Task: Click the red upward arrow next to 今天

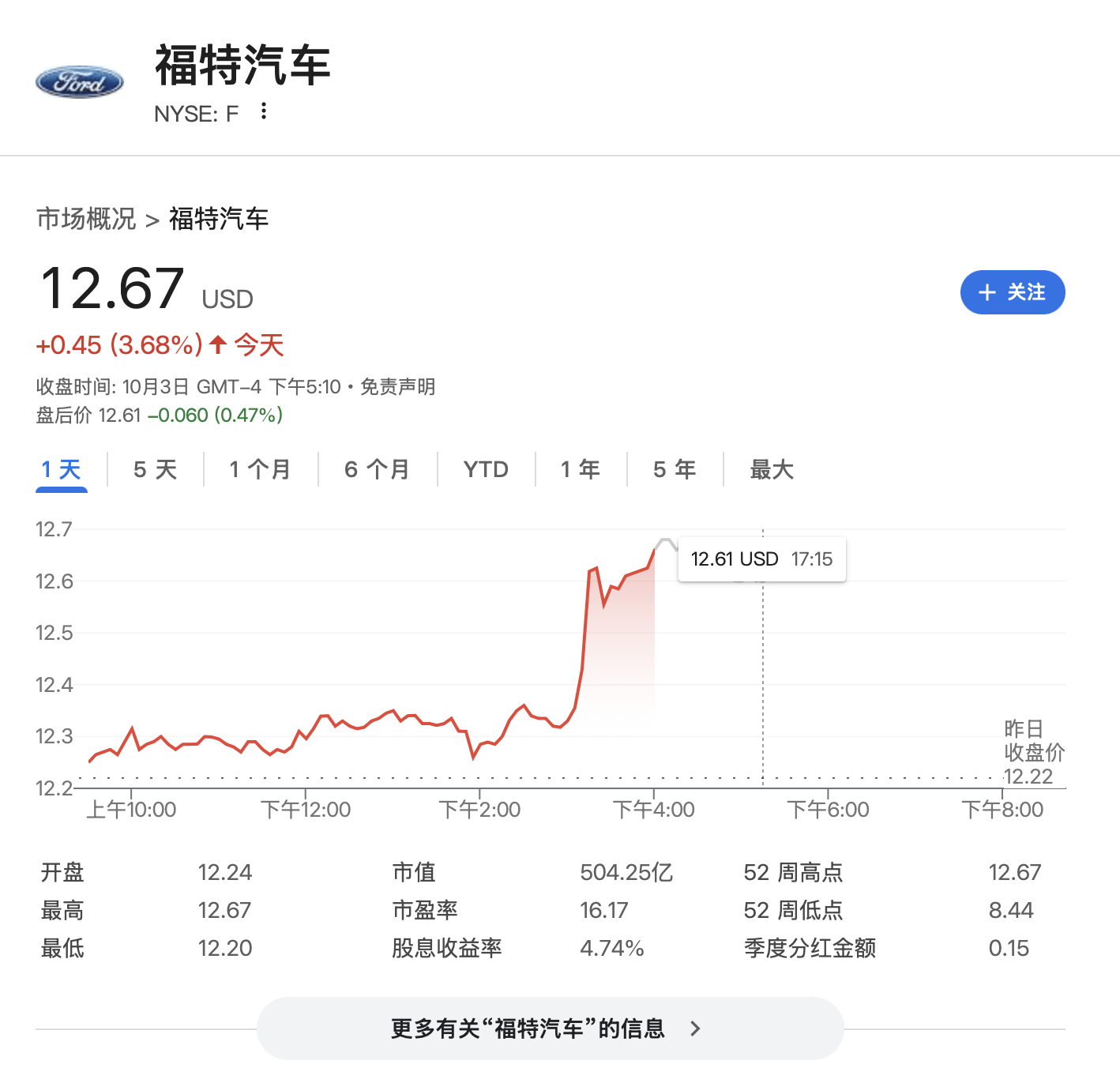Action: click(218, 344)
